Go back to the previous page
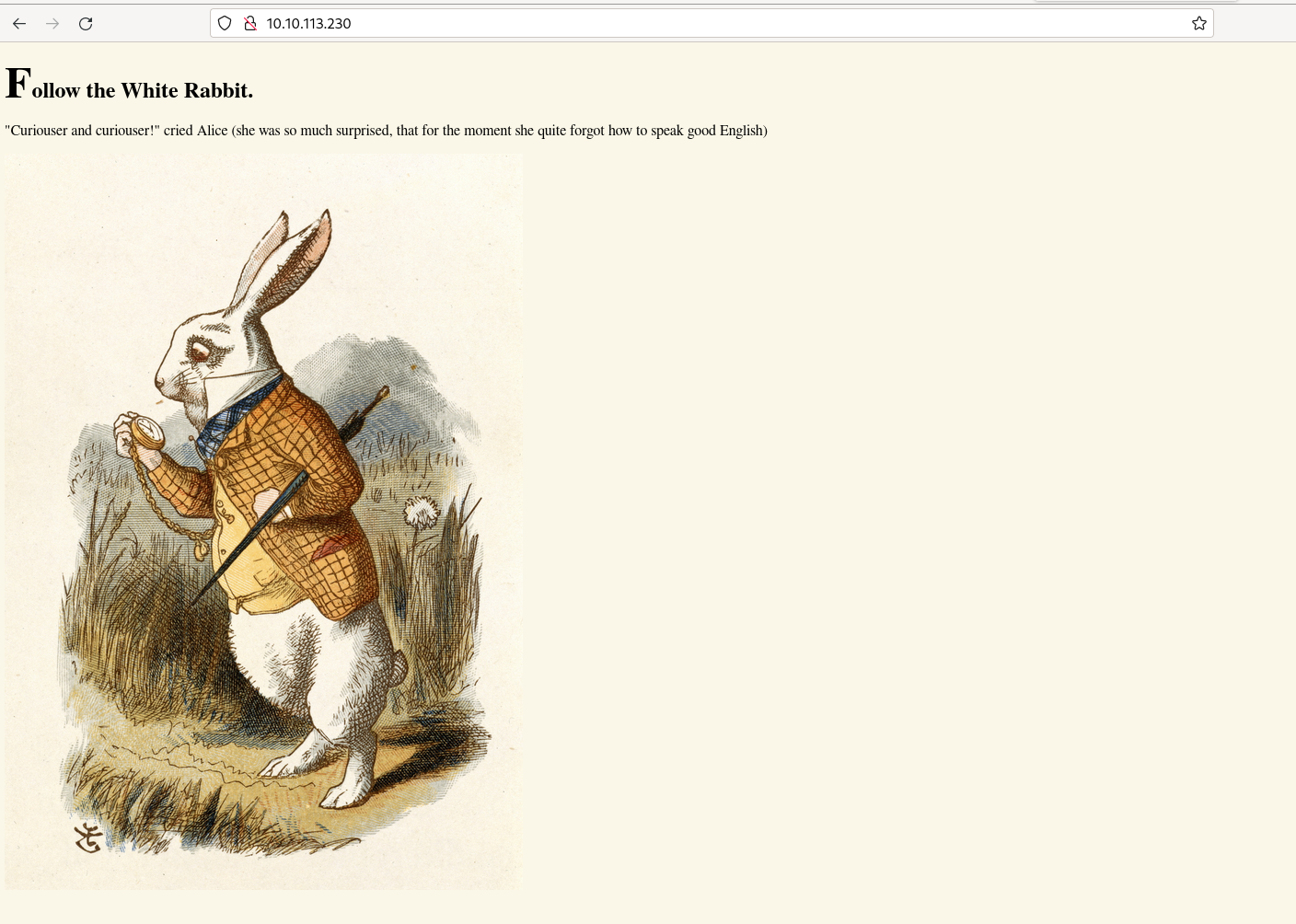The width and height of the screenshot is (1296, 924). click(x=19, y=23)
